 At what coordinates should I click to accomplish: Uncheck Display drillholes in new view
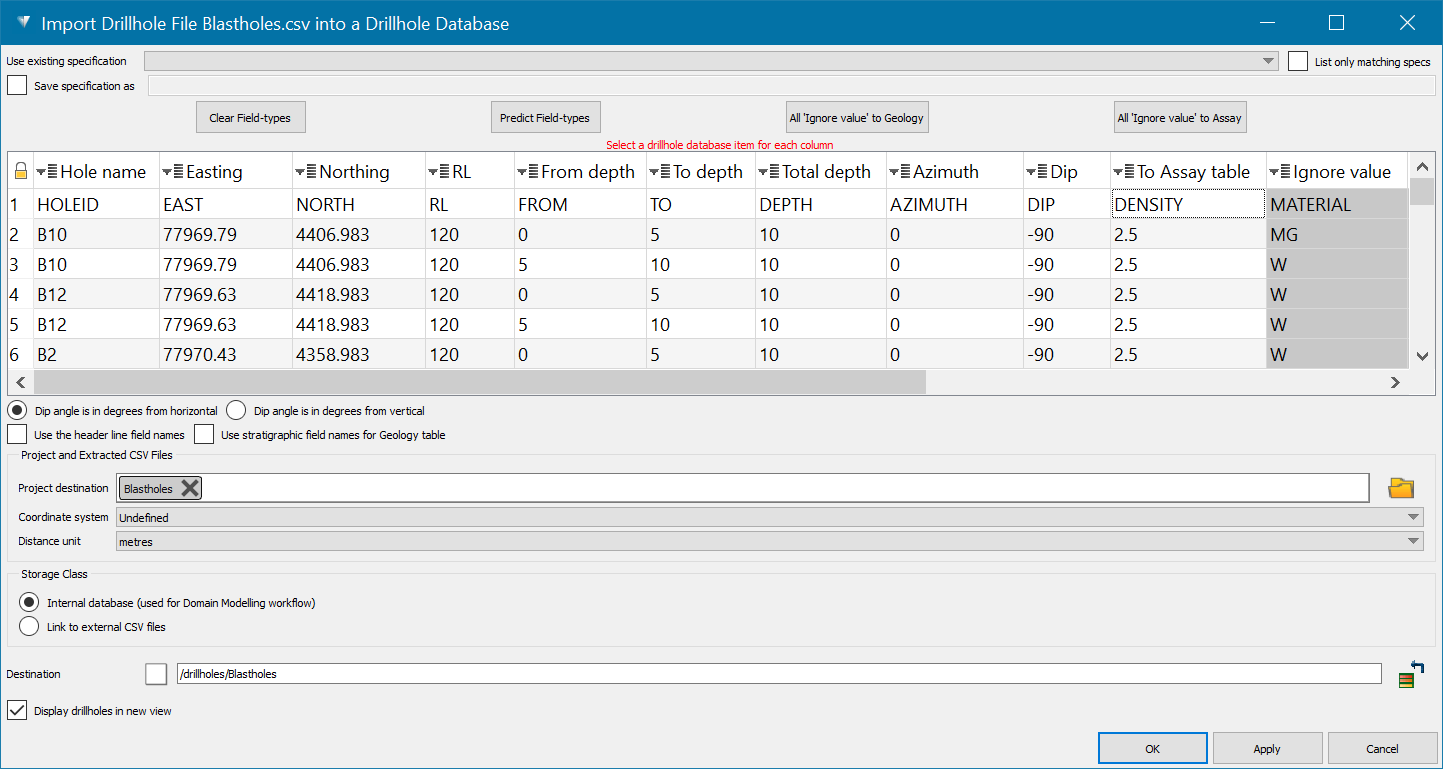pyautogui.click(x=17, y=711)
